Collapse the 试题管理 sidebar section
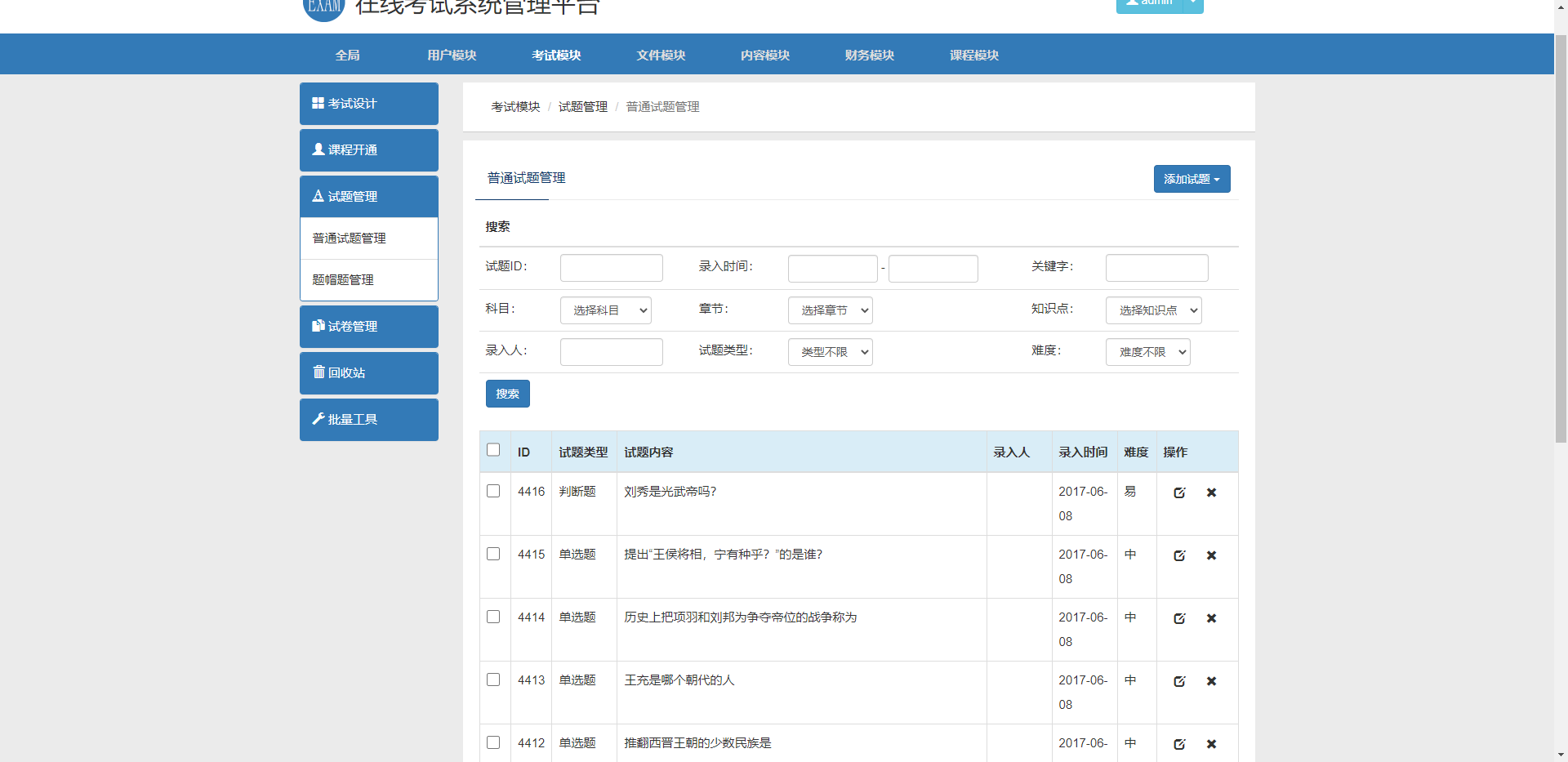This screenshot has height=762, width=1568. [368, 197]
